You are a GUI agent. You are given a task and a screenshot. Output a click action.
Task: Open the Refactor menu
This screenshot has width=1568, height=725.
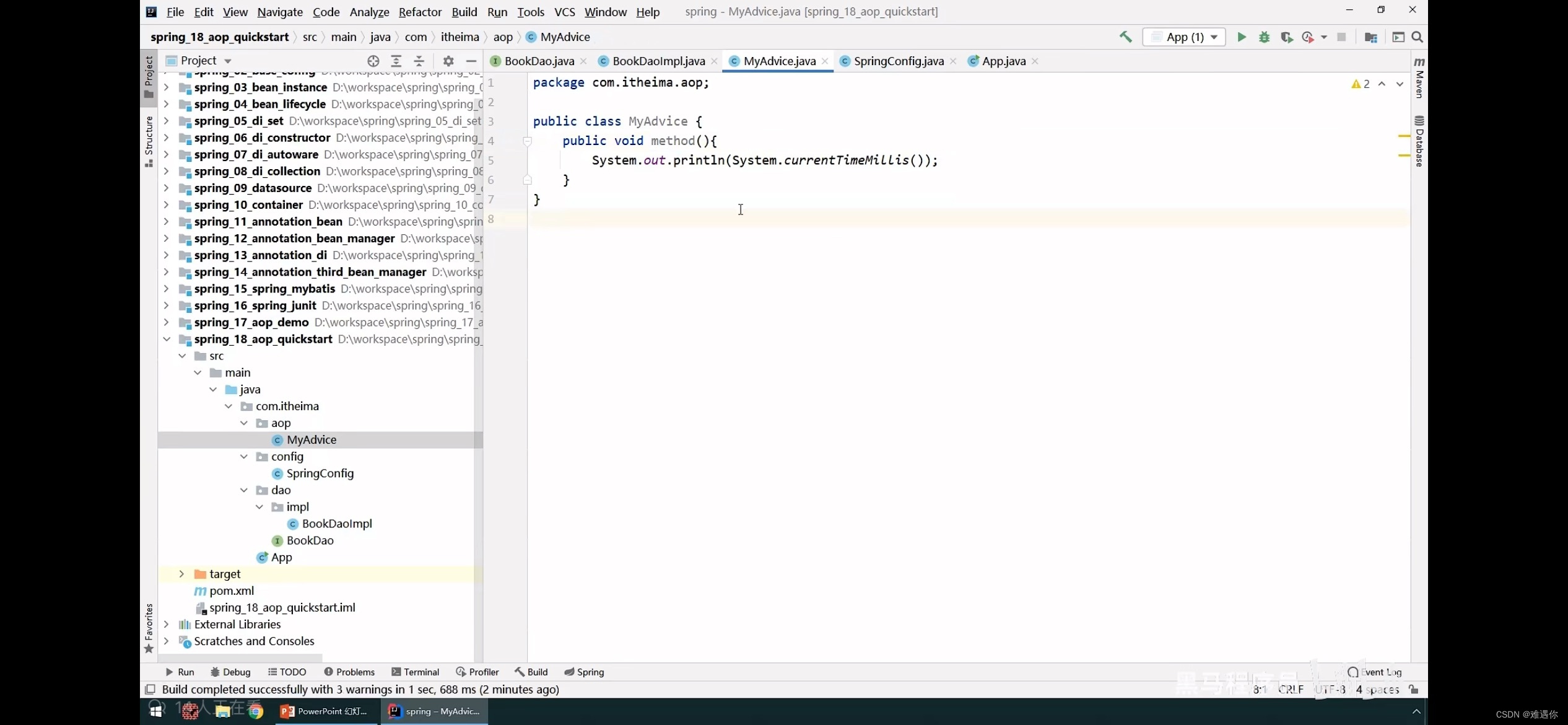coord(420,12)
